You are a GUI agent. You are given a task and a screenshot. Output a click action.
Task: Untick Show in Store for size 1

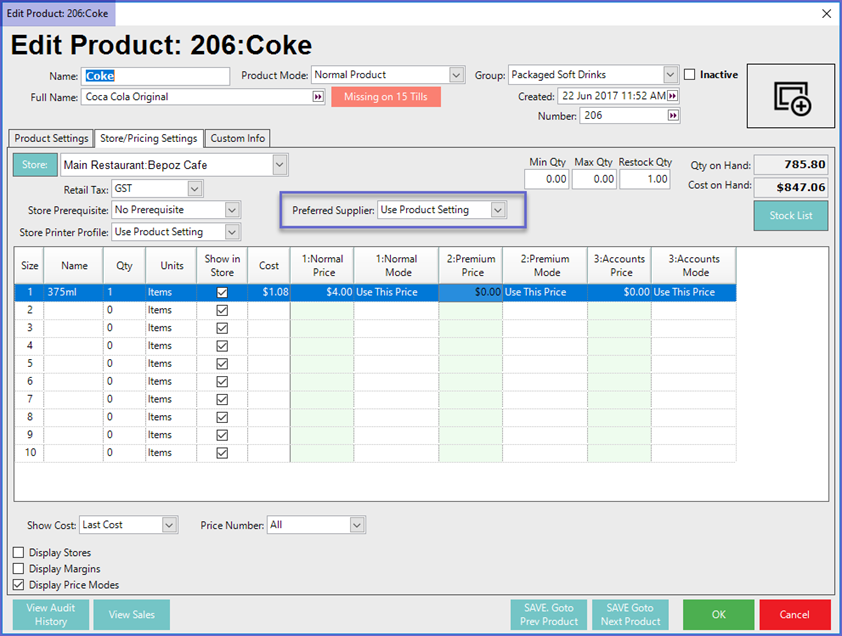[222, 292]
